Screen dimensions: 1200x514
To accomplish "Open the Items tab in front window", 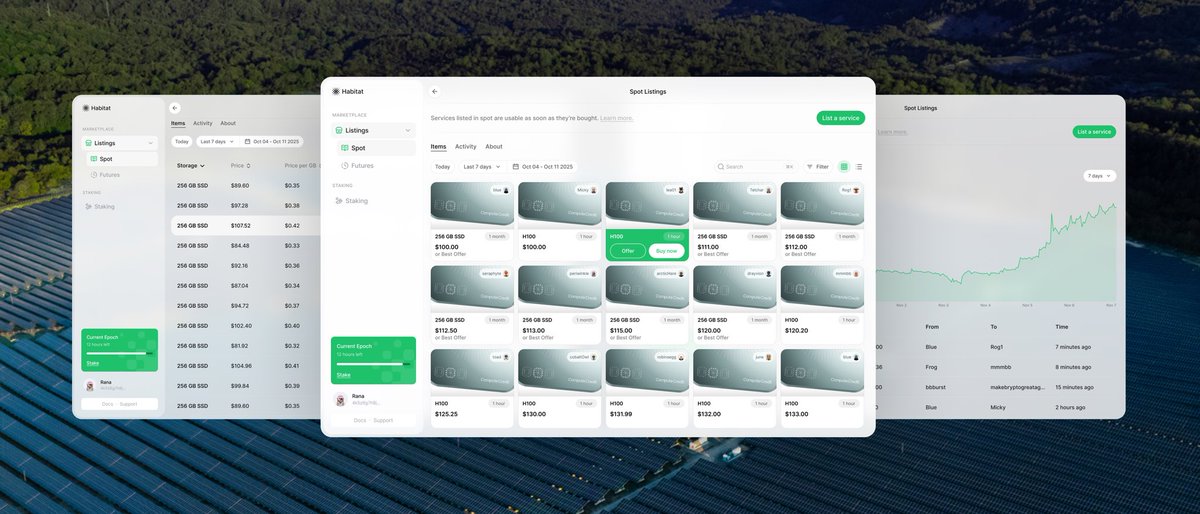I will [438, 146].
